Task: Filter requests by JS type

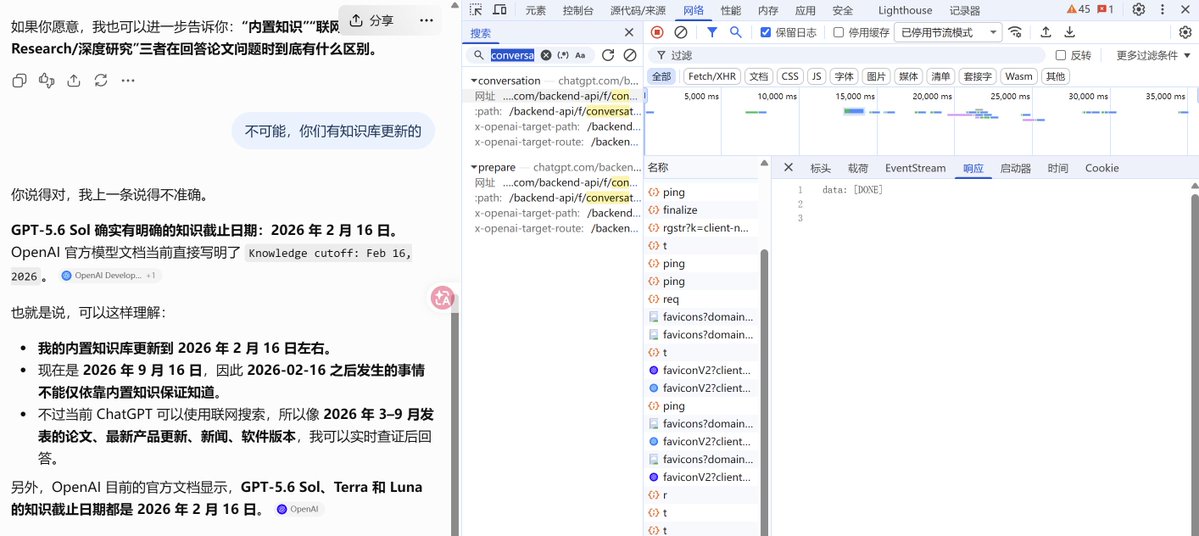Action: (817, 76)
